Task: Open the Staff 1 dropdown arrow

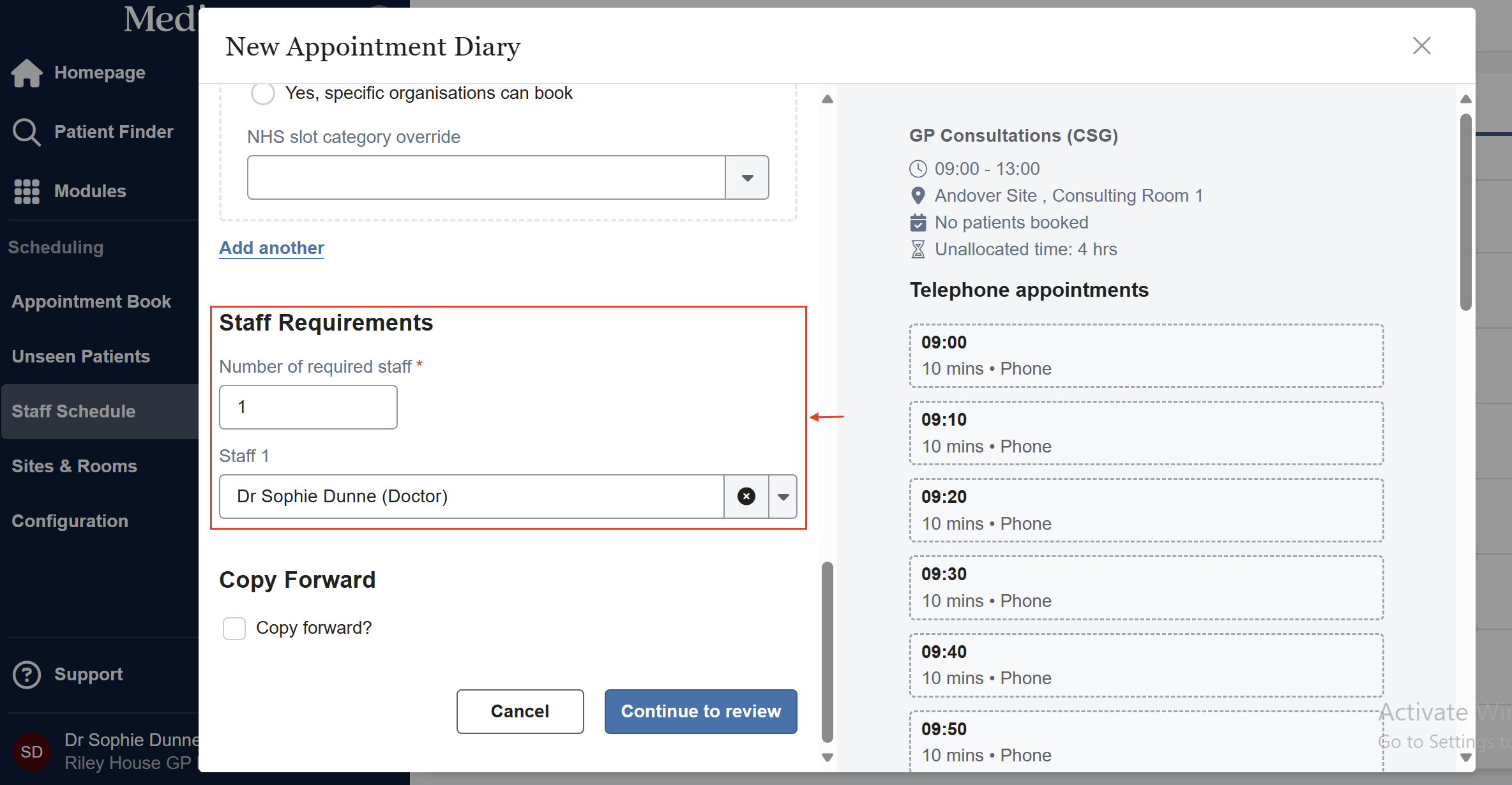Action: coord(783,497)
